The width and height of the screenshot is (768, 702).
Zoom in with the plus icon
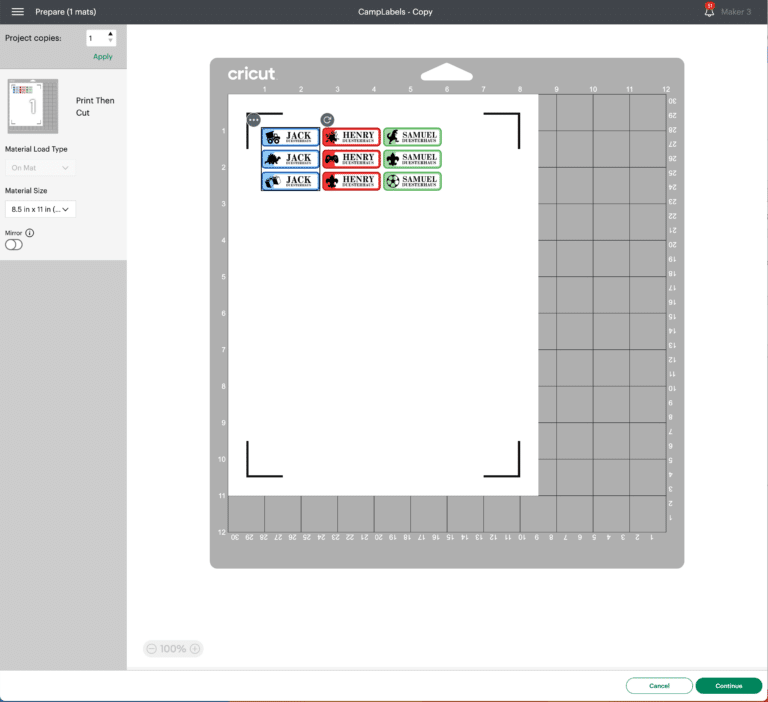(195, 649)
